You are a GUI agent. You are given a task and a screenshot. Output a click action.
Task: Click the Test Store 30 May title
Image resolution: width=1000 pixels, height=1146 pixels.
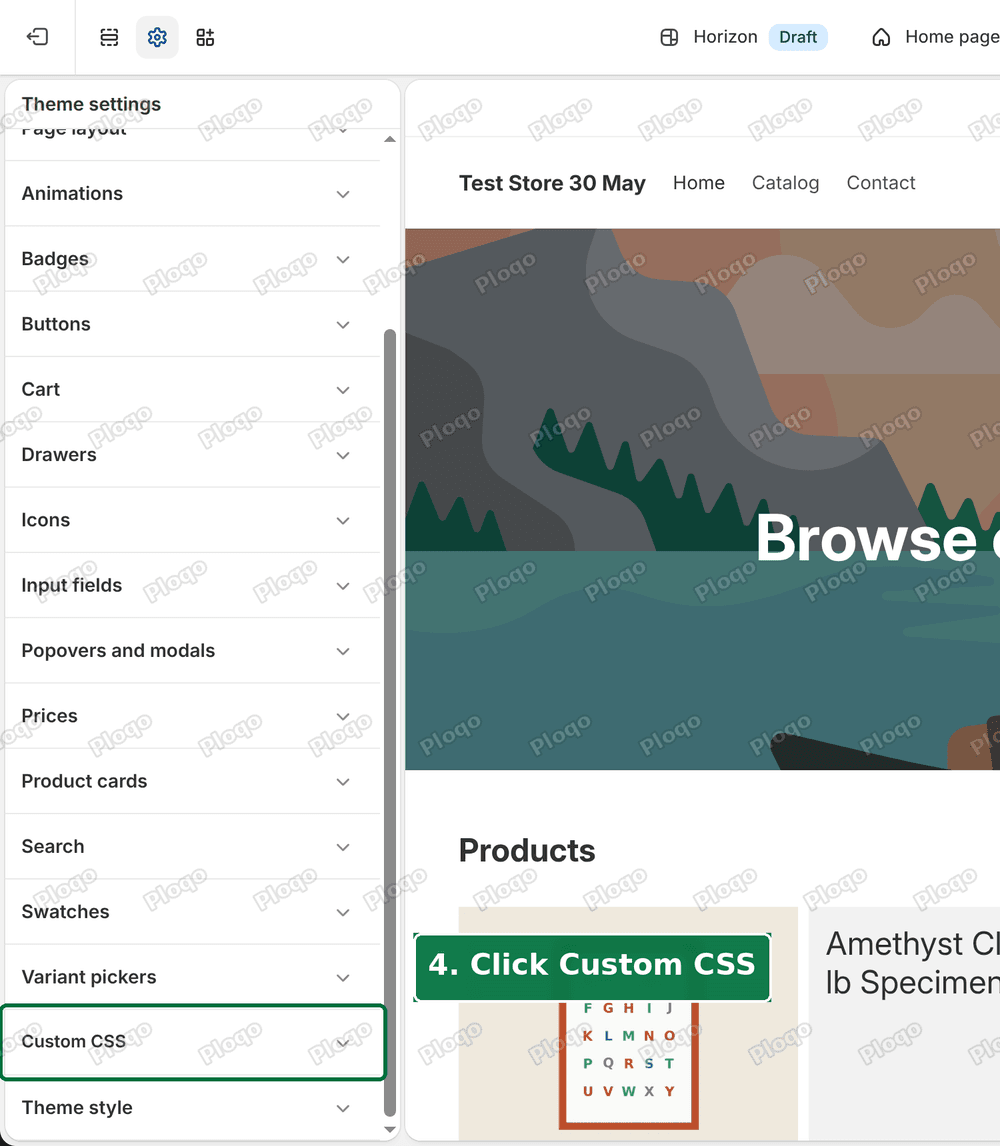coord(552,183)
